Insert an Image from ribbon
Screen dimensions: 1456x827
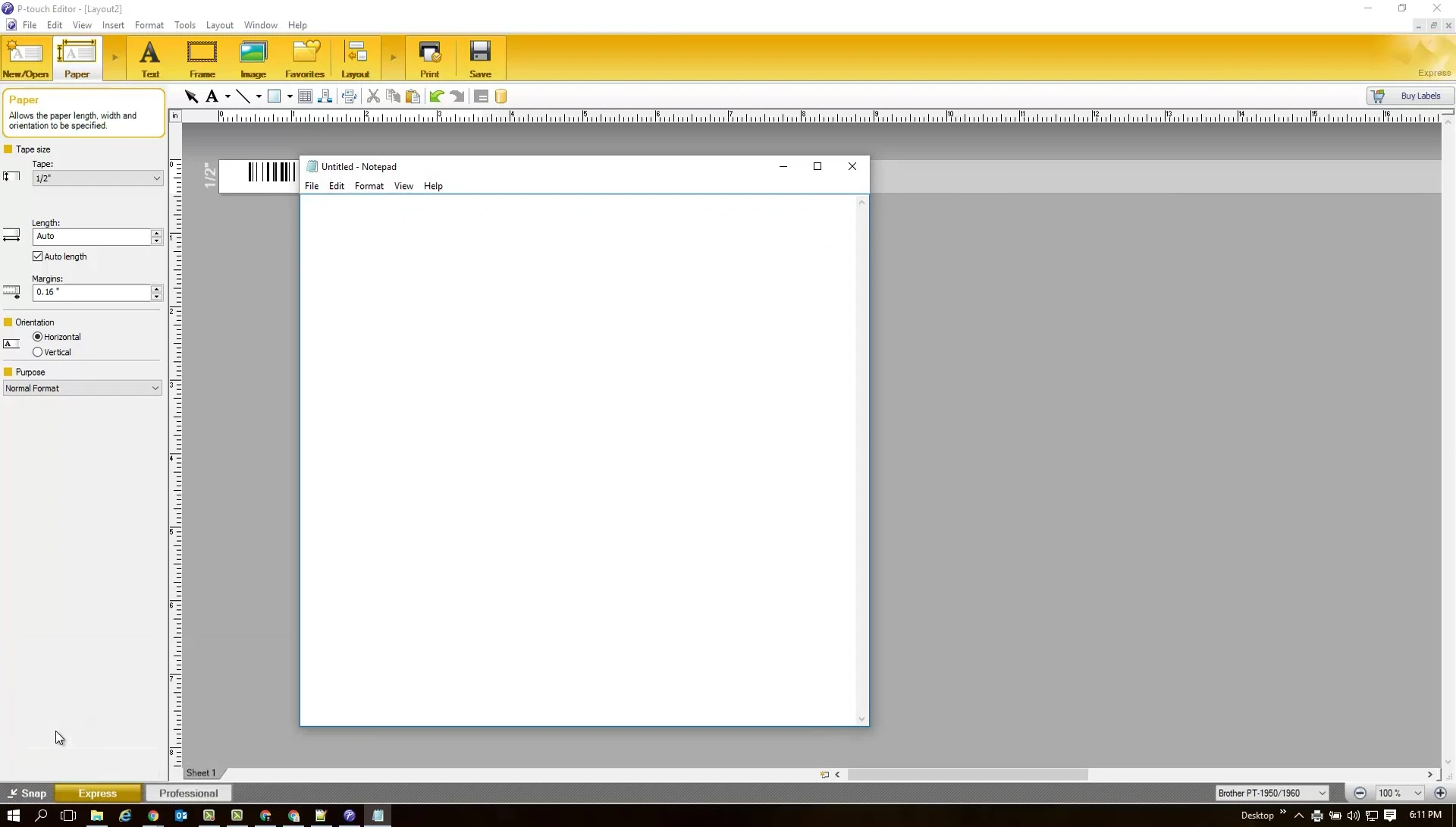click(x=253, y=58)
